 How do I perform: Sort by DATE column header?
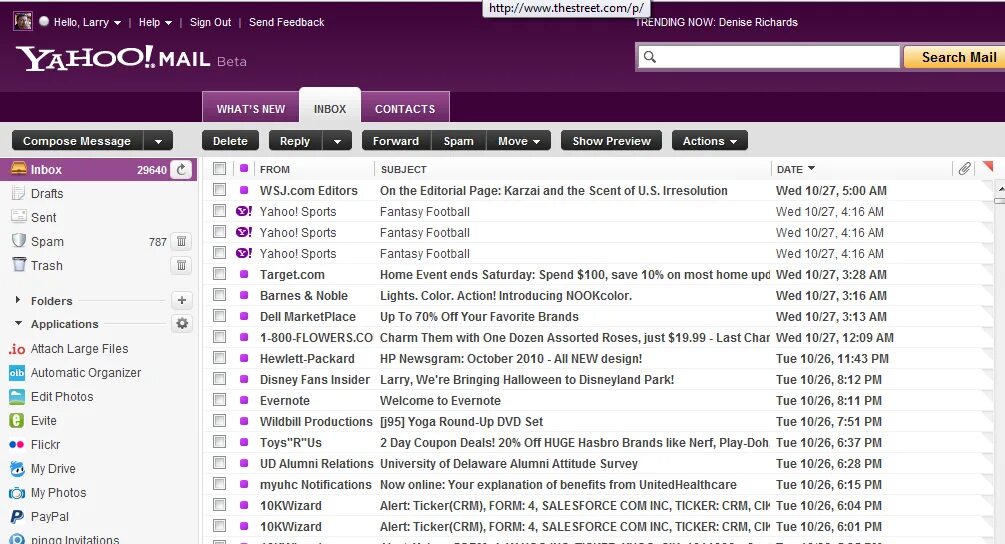795,169
